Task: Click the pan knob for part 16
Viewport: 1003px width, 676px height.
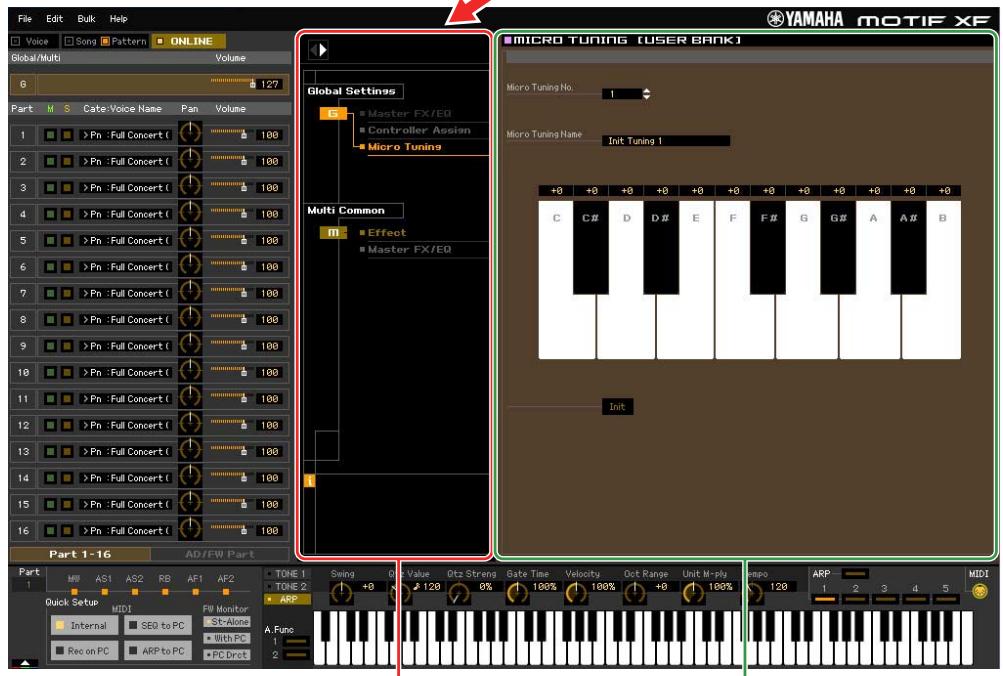Action: 190,529
